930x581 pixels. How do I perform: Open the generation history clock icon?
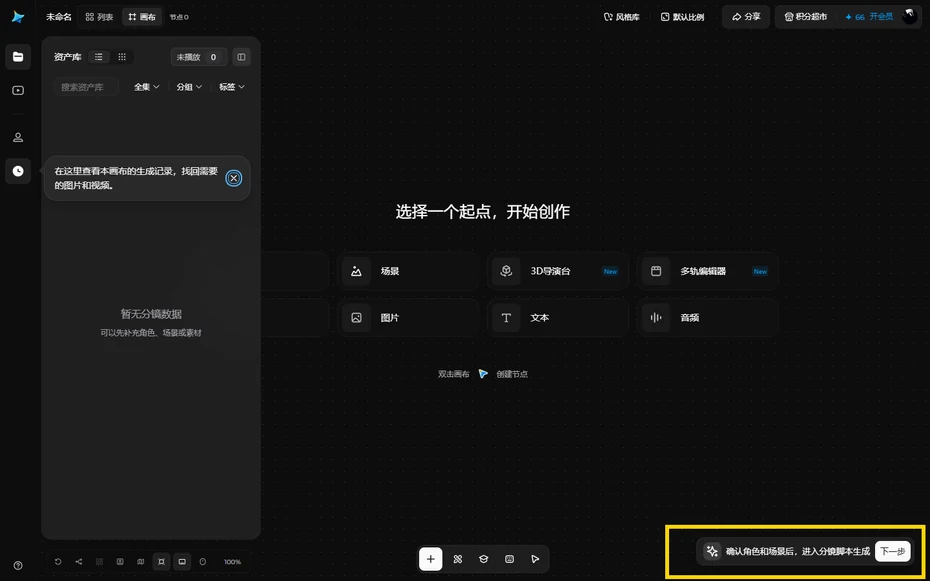pyautogui.click(x=18, y=171)
